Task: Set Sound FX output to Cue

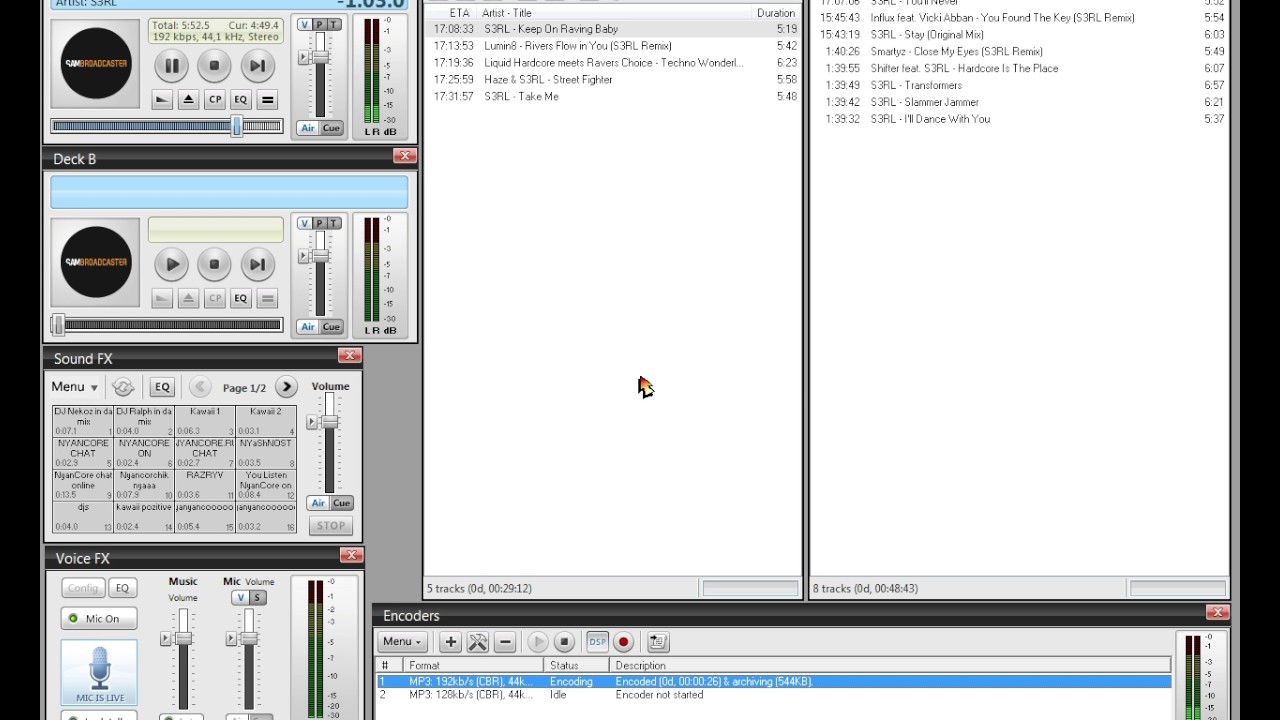Action: pos(341,503)
